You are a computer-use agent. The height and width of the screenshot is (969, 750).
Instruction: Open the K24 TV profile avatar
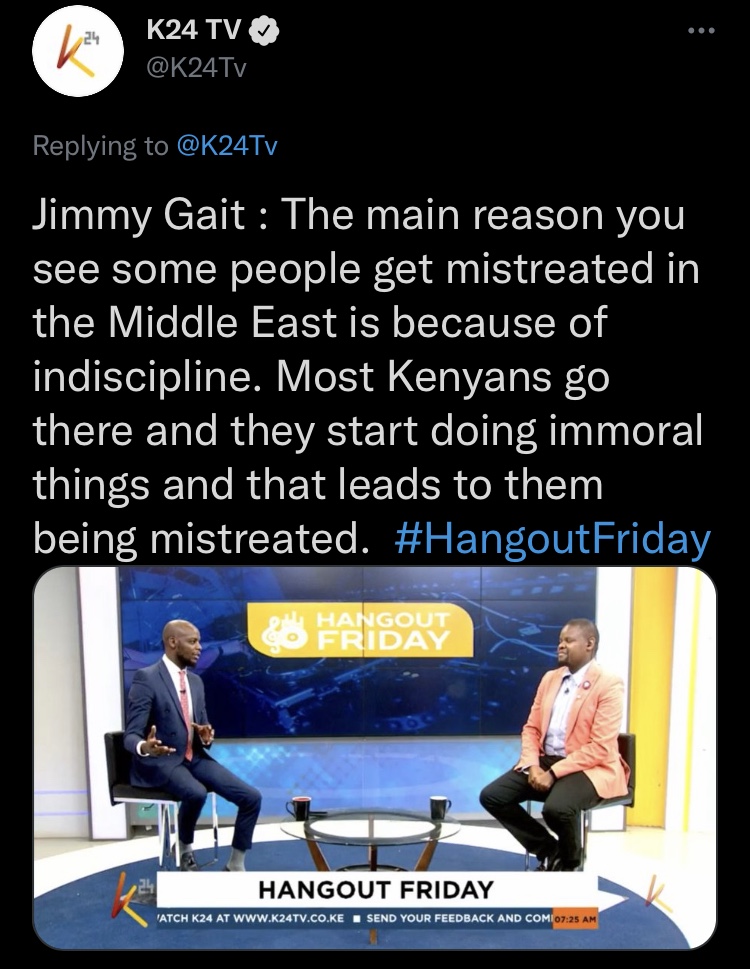tap(78, 51)
